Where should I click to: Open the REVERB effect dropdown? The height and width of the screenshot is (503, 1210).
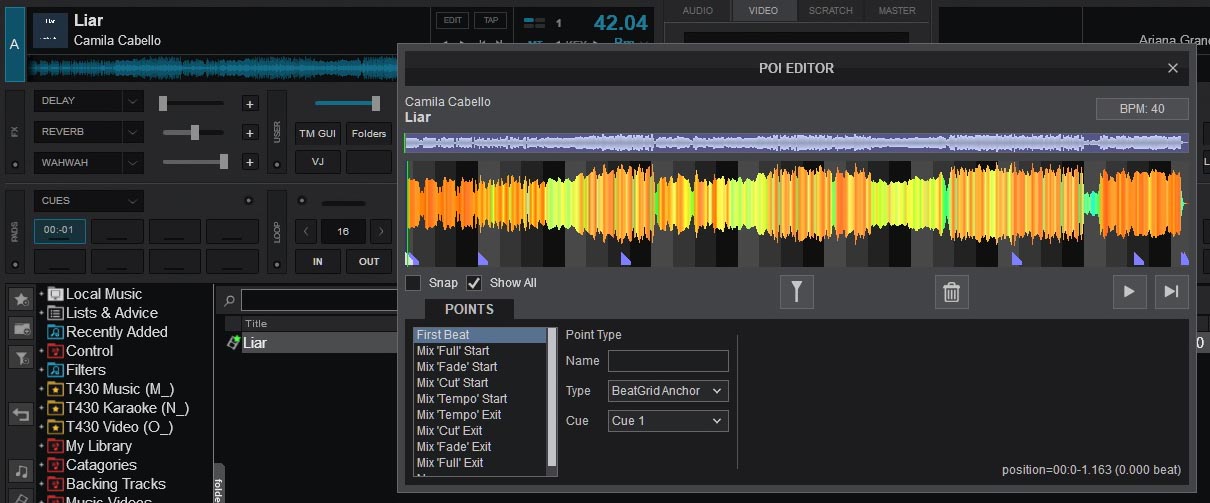pyautogui.click(x=133, y=131)
